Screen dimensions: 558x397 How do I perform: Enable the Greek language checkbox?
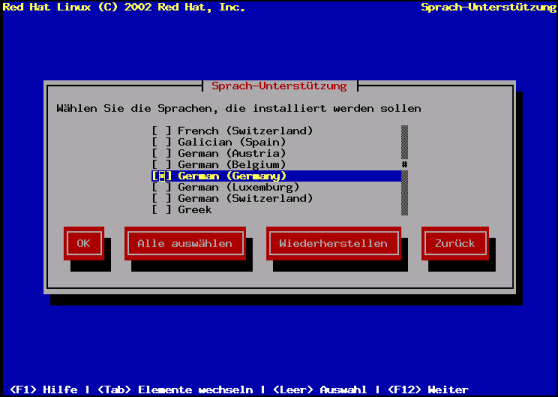162,210
